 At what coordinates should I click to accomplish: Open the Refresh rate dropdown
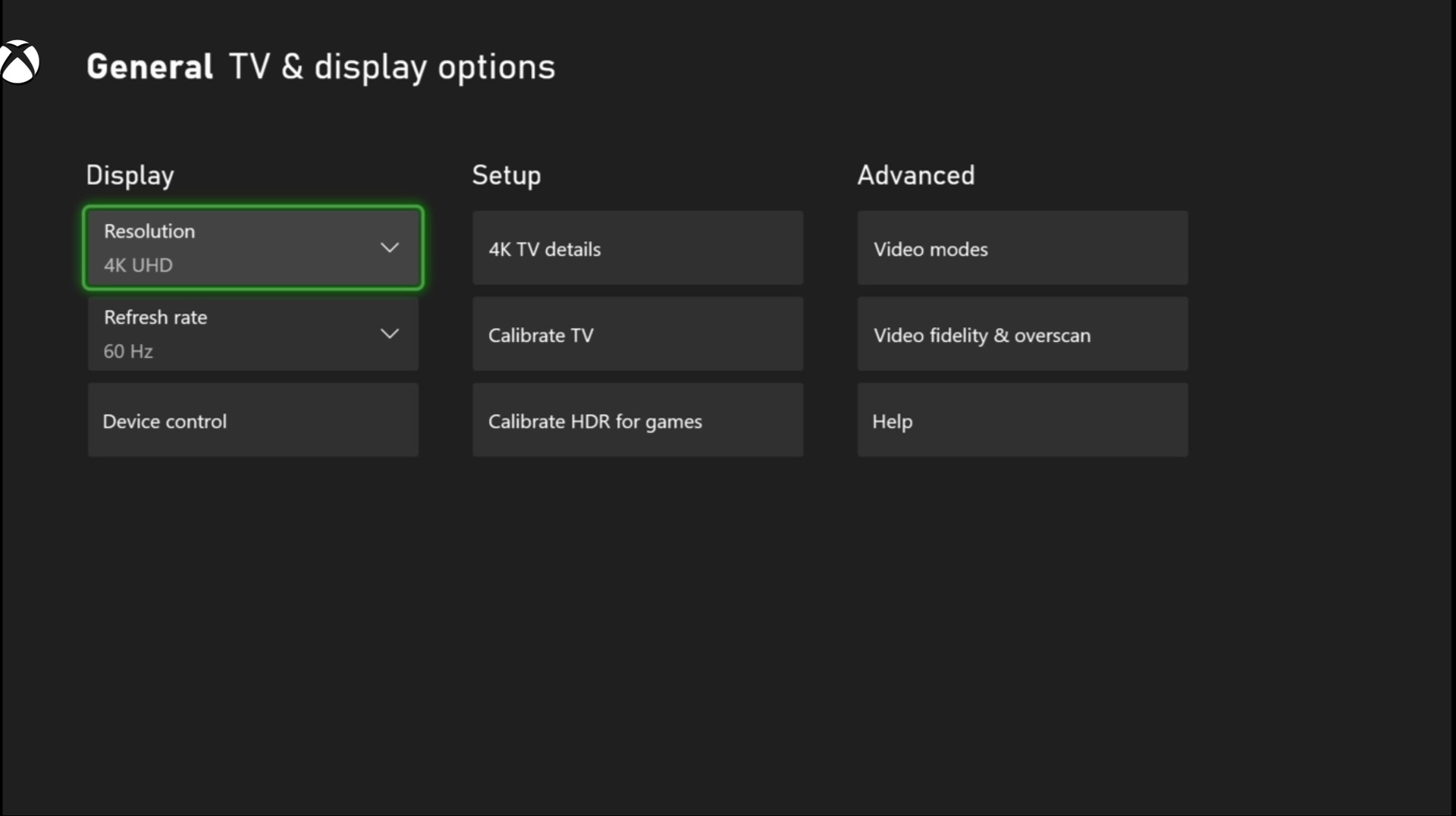click(x=253, y=334)
